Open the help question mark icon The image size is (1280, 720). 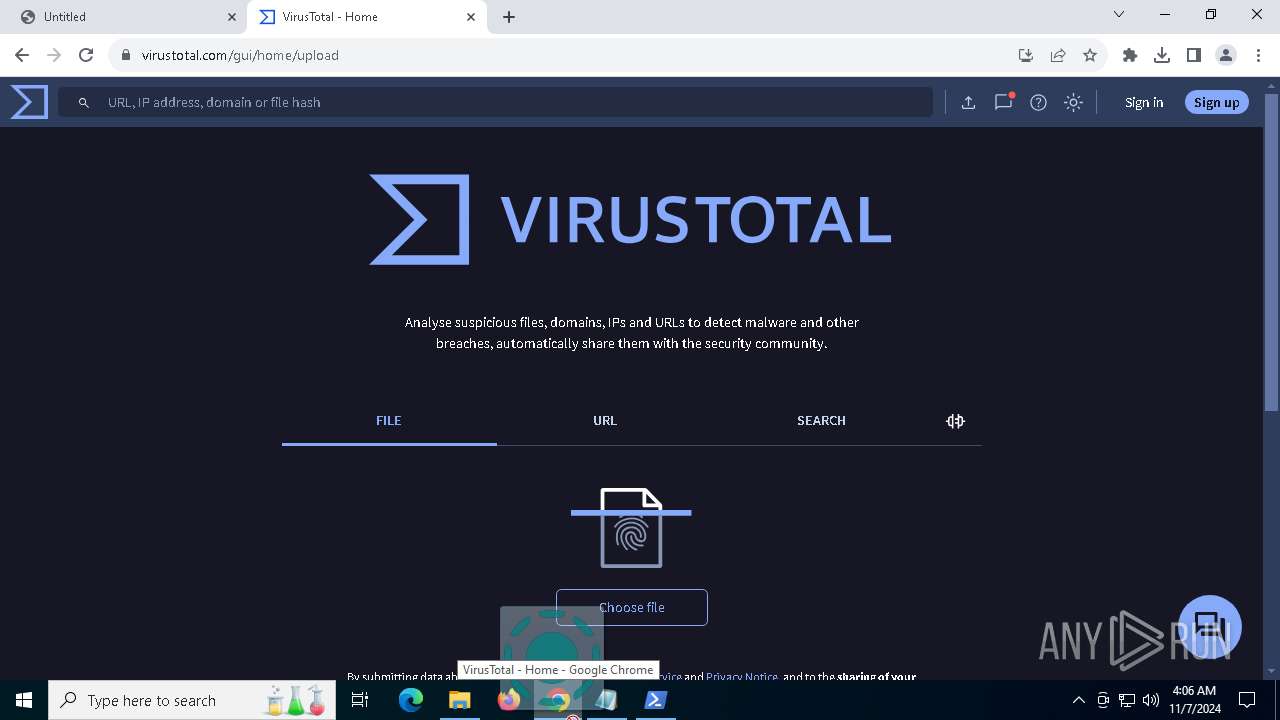coord(1038,102)
